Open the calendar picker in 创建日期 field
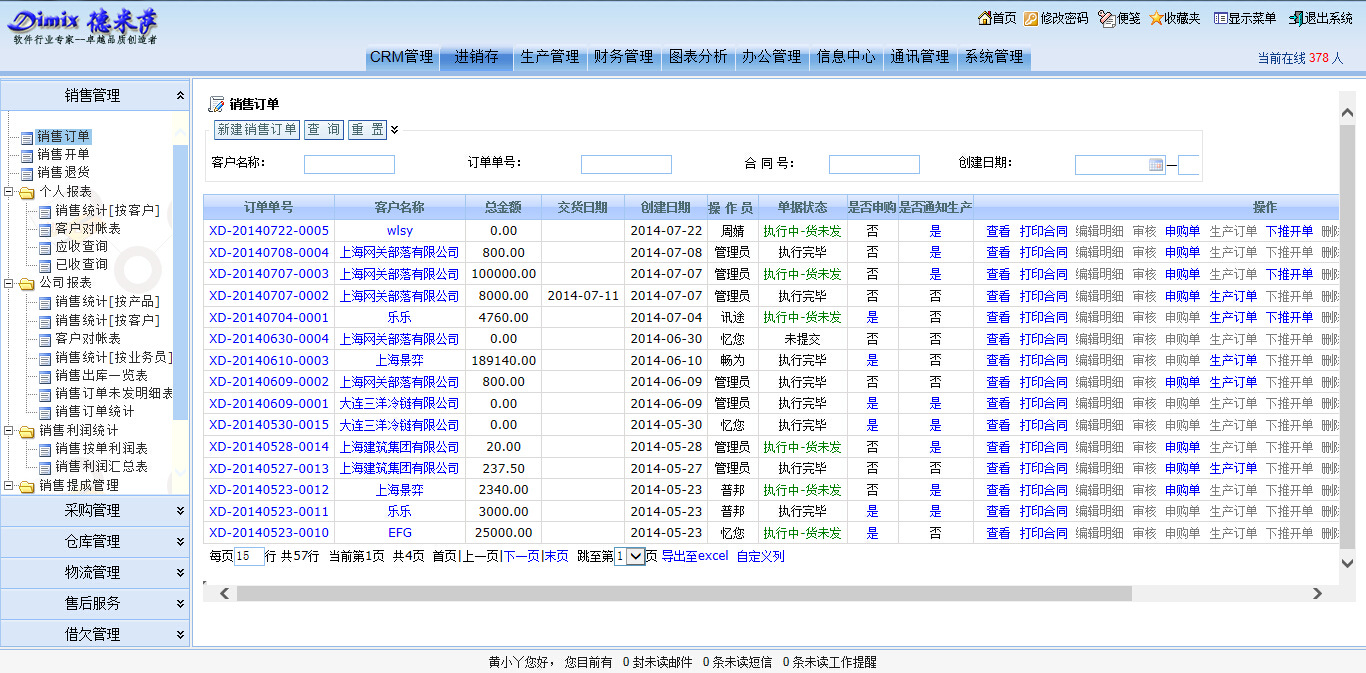 [1156, 165]
